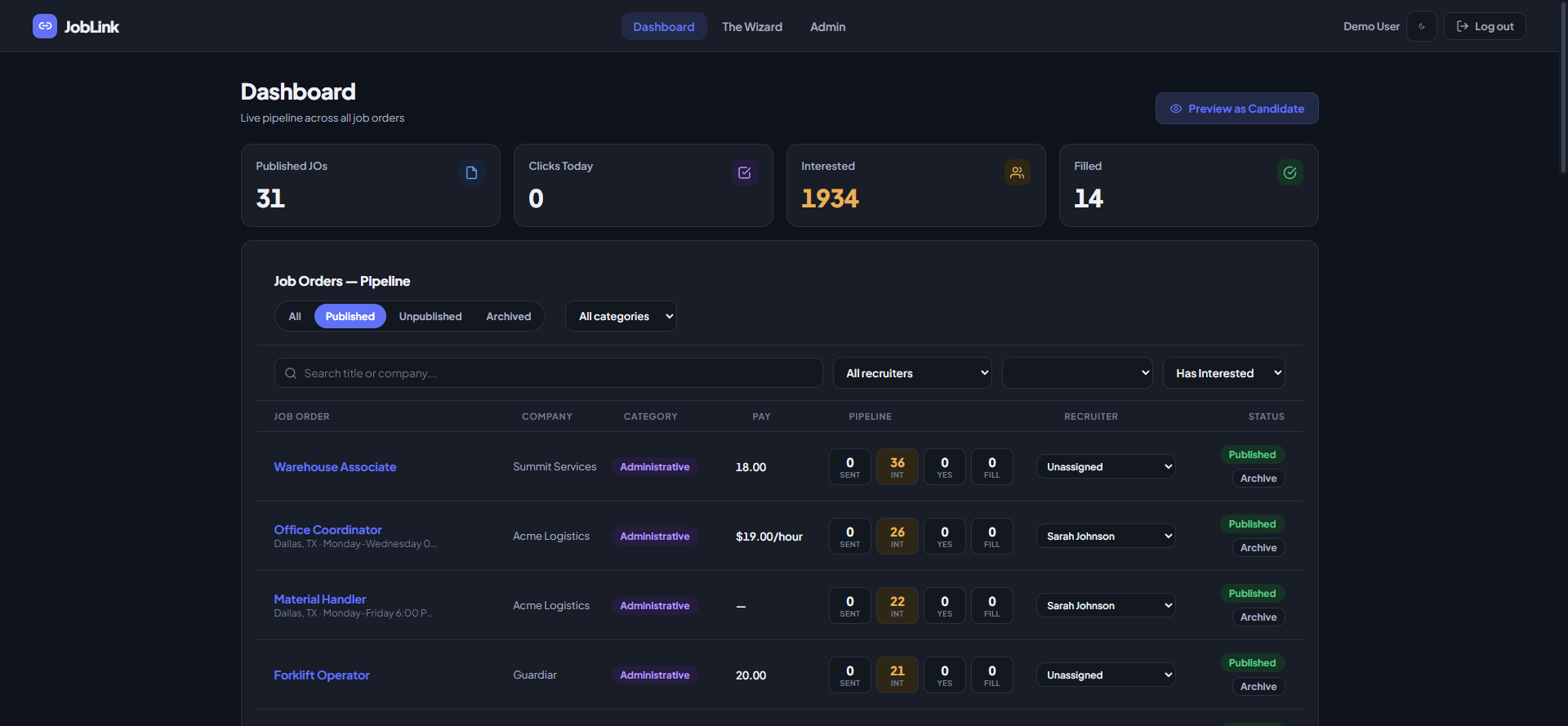Image resolution: width=1568 pixels, height=726 pixels.
Task: Select the Published filter pill
Action: point(350,316)
